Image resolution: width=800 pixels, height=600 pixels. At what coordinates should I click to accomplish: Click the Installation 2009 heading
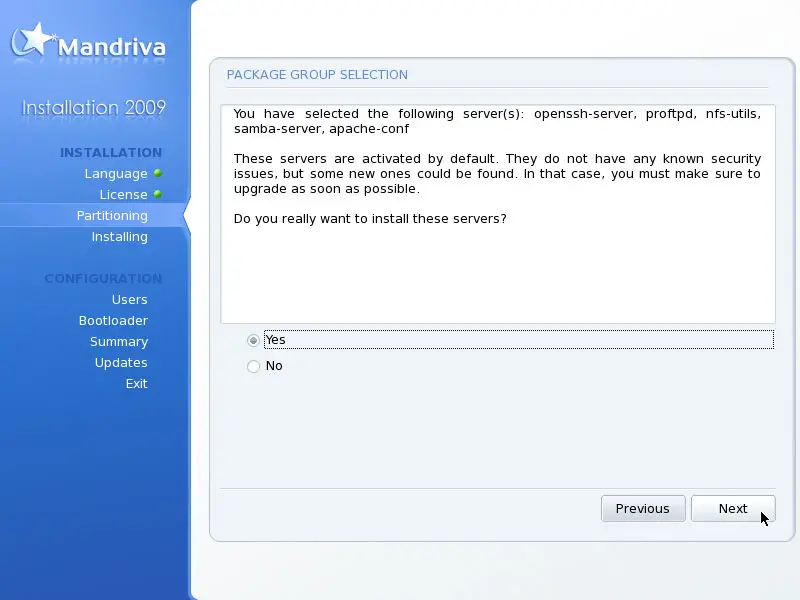[94, 108]
